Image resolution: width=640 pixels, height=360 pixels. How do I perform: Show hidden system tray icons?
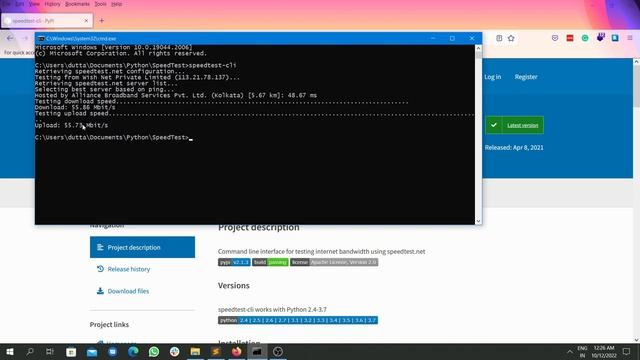tap(569, 351)
